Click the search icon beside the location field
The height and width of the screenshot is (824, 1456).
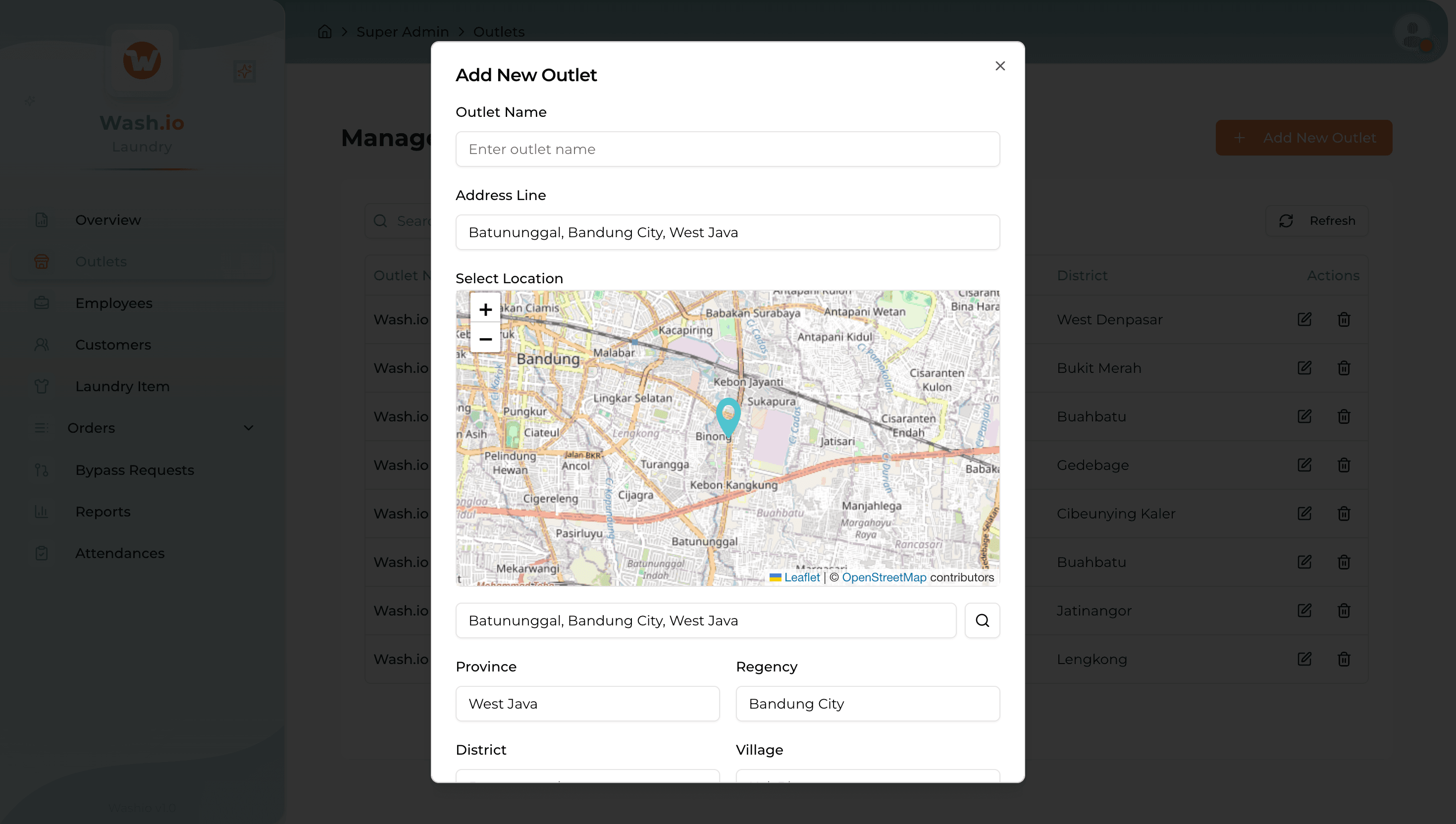[x=982, y=620]
